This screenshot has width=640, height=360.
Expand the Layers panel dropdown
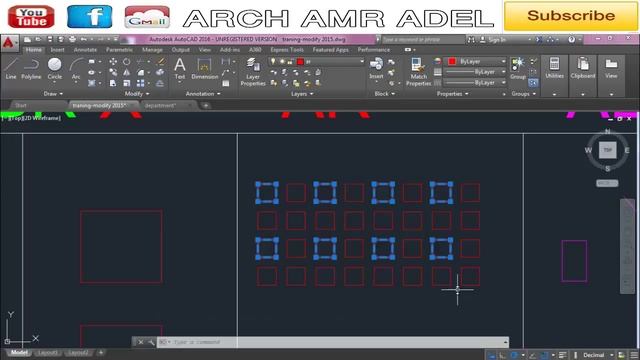(302, 94)
